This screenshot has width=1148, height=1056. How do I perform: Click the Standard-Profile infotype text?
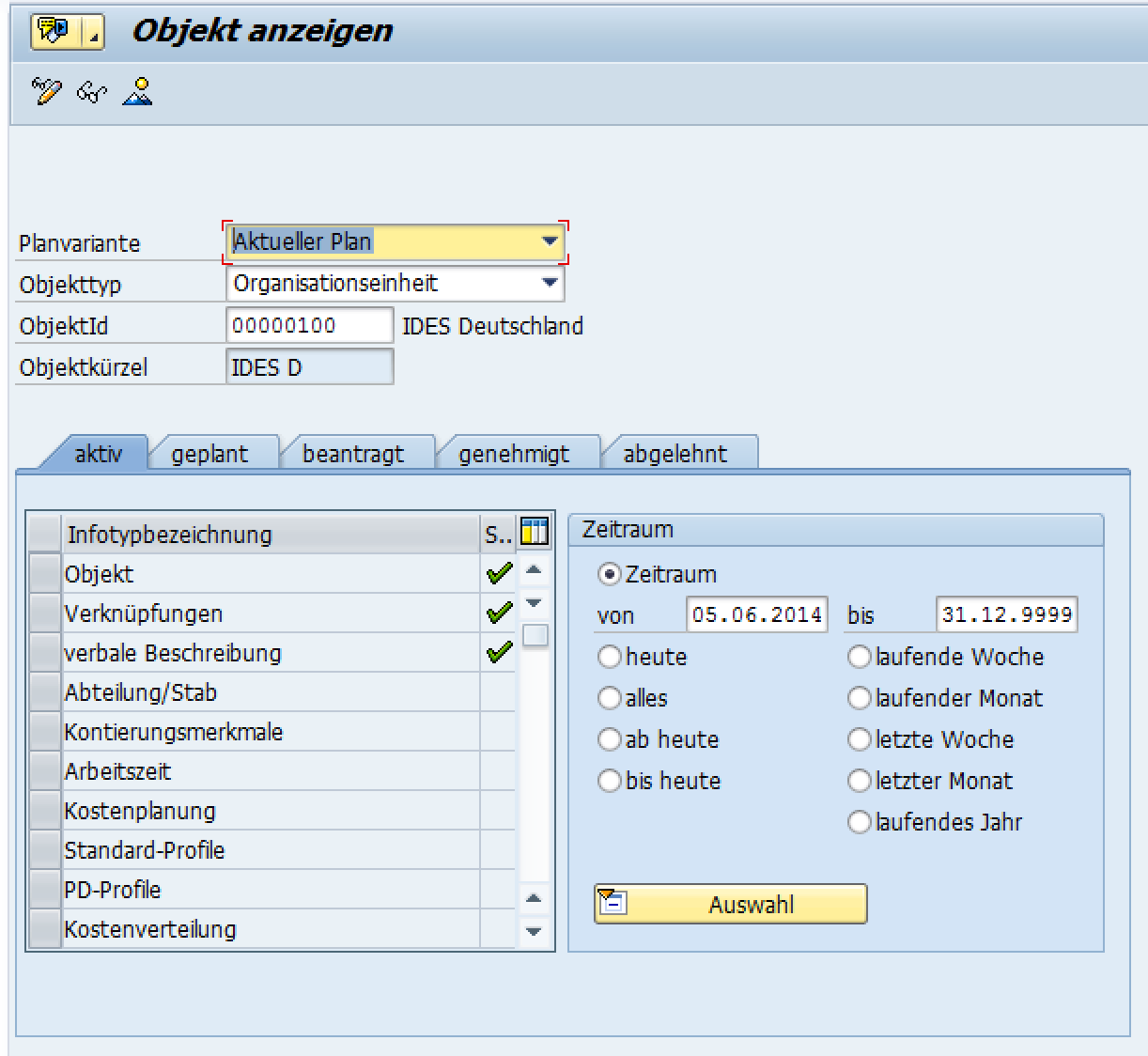pyautogui.click(x=144, y=850)
